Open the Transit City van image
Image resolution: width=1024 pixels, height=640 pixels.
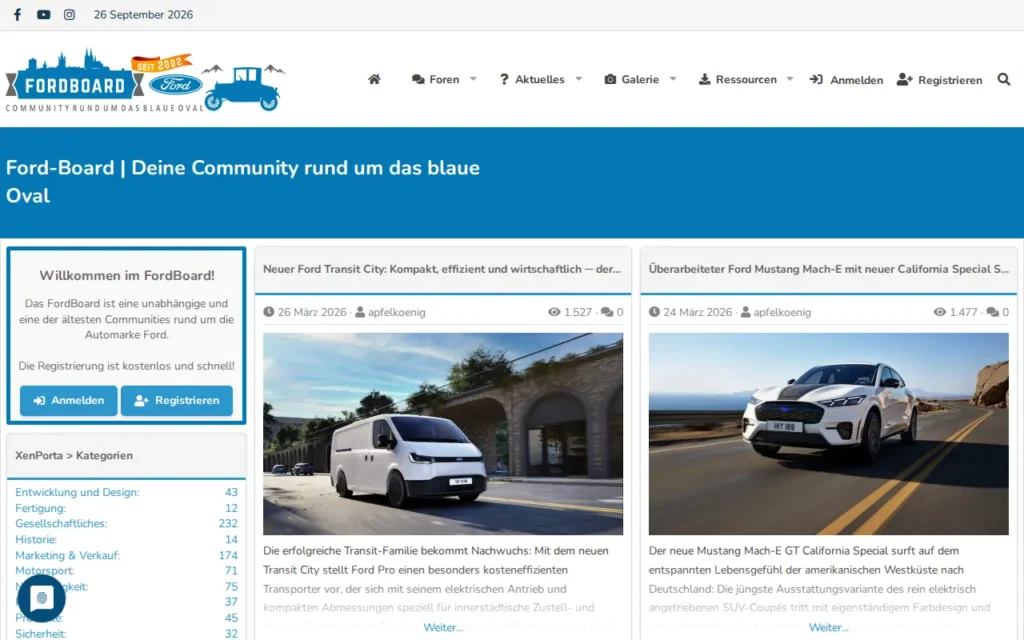click(x=443, y=434)
